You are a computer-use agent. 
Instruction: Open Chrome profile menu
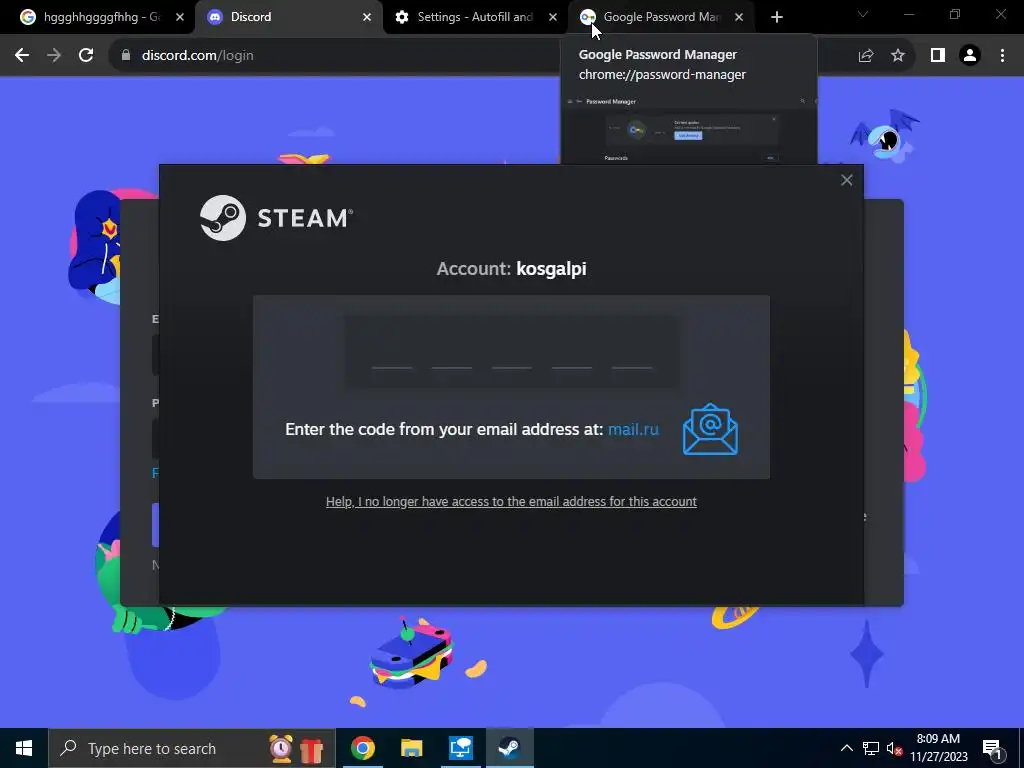click(x=970, y=56)
